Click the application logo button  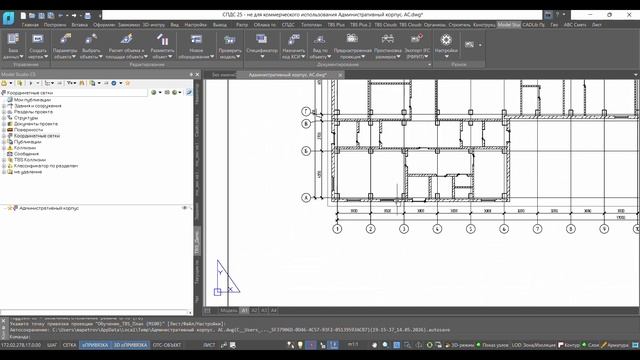click(x=8, y=18)
